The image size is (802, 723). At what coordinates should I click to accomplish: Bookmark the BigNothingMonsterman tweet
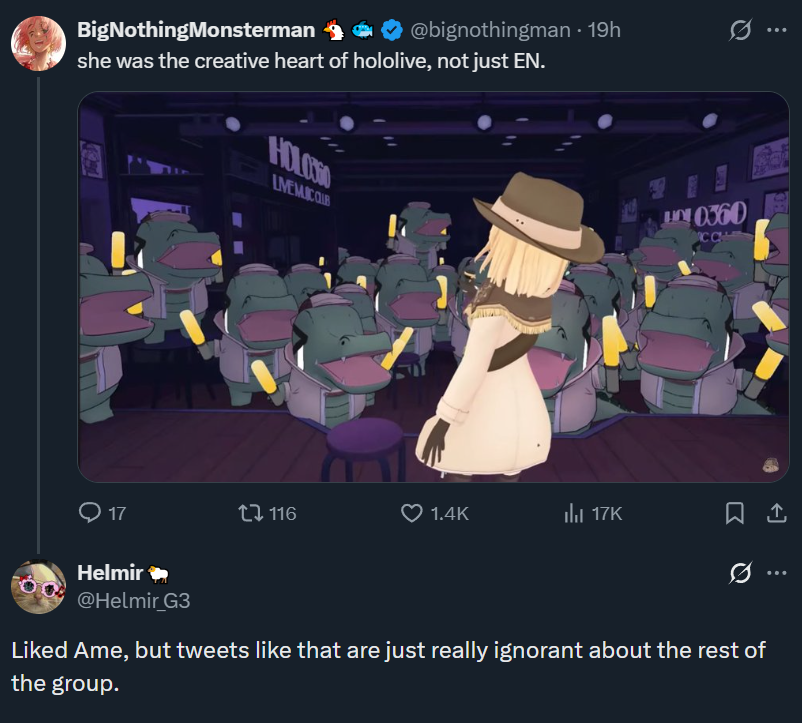tap(734, 513)
